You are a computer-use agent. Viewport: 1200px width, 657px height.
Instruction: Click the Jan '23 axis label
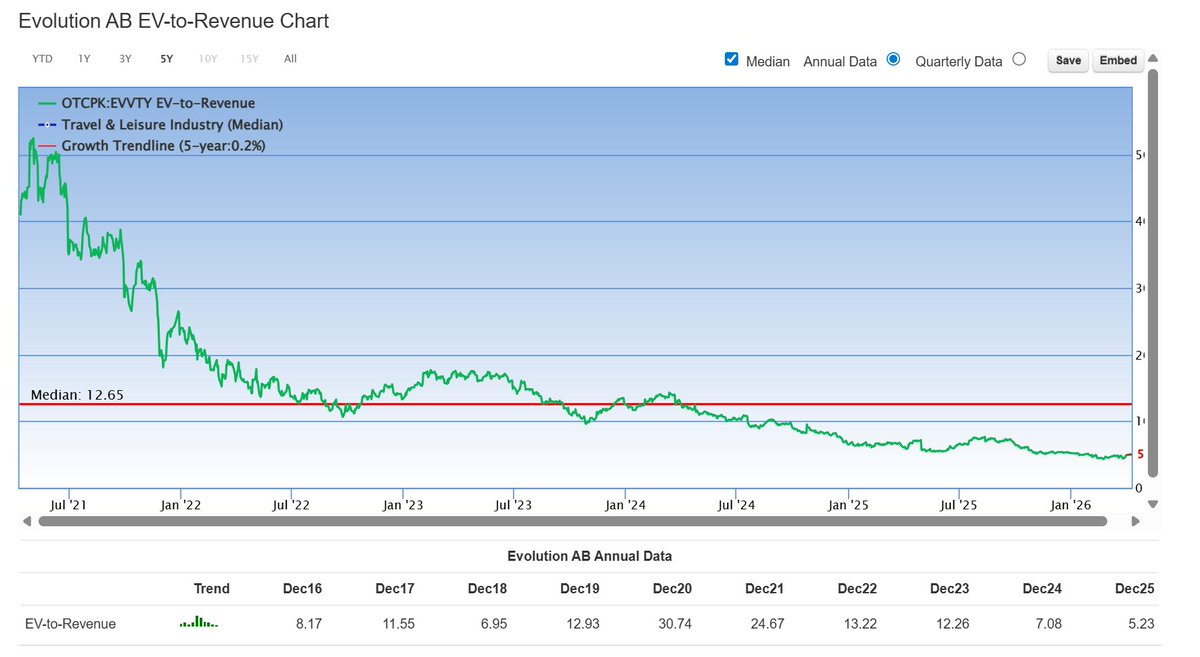click(x=403, y=505)
